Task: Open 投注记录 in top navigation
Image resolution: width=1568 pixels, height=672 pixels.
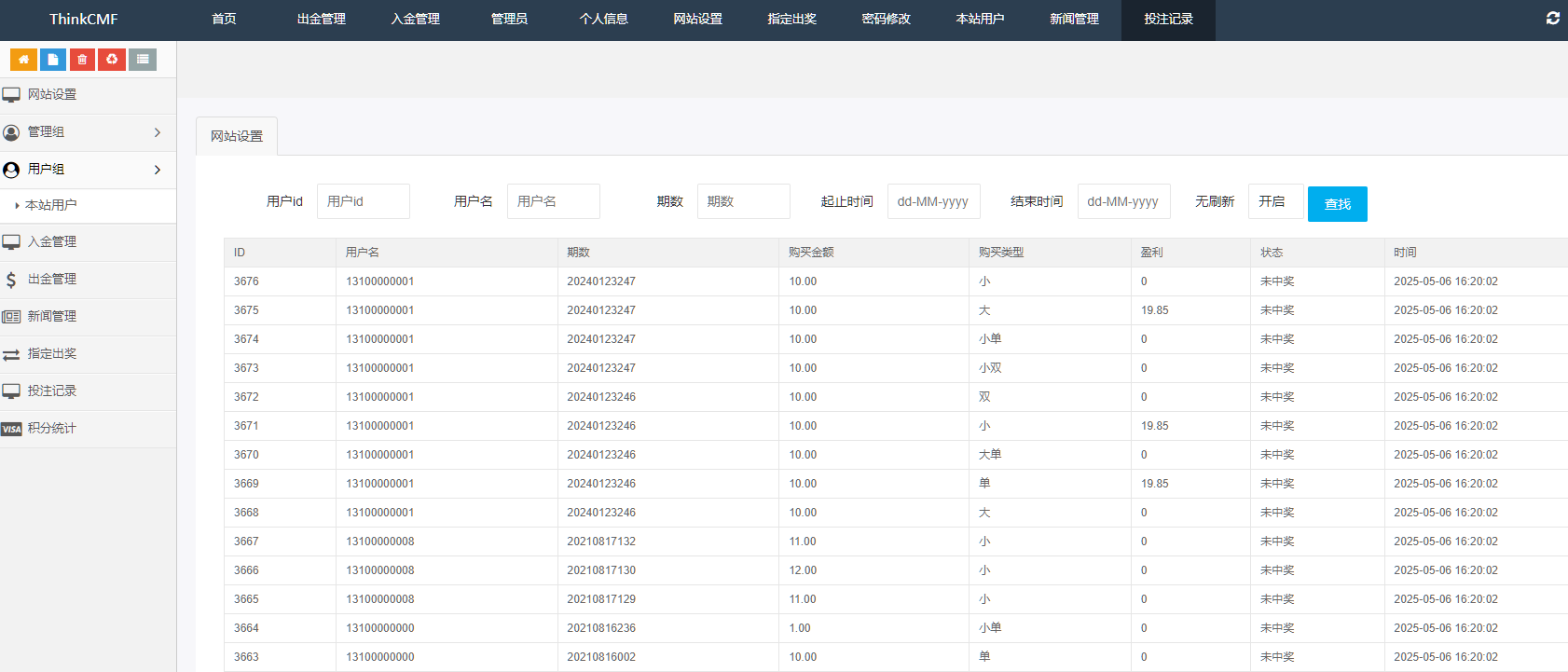Action: (x=1168, y=20)
